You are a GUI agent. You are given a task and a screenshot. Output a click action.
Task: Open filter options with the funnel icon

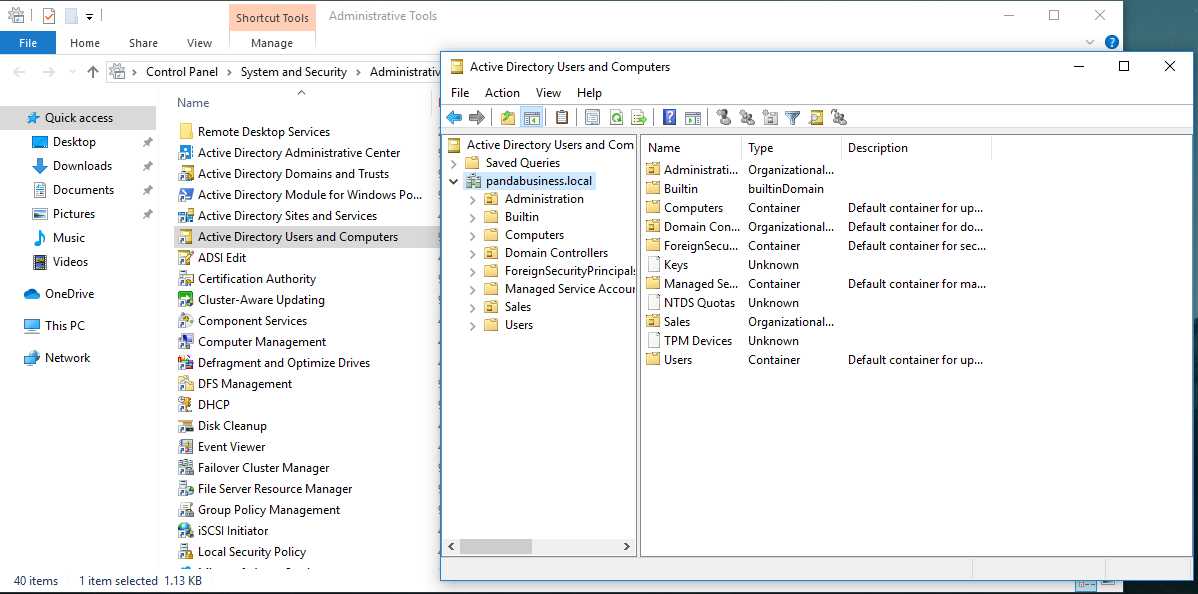pyautogui.click(x=793, y=118)
